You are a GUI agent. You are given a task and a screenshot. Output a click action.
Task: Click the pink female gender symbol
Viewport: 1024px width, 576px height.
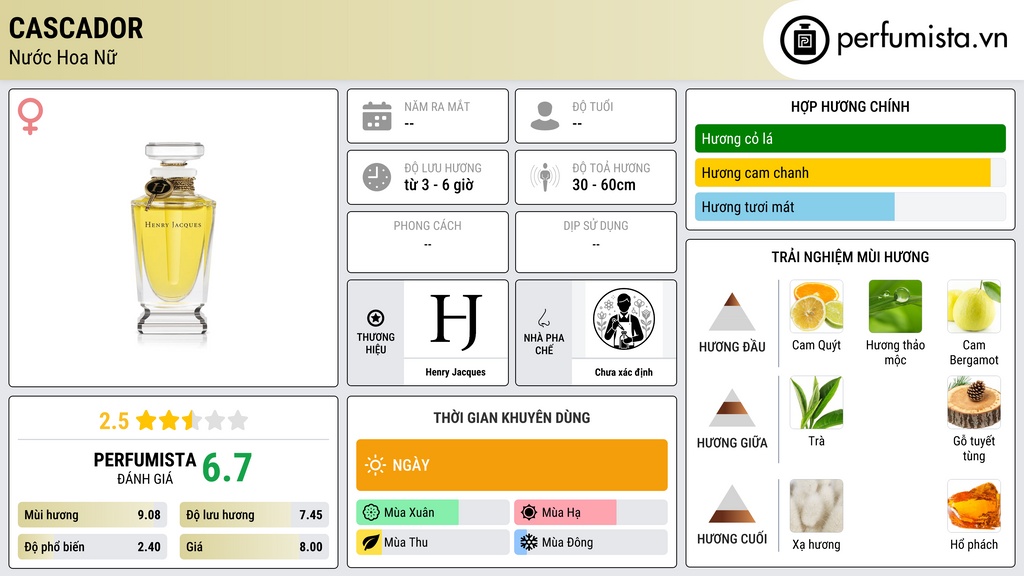click(30, 116)
